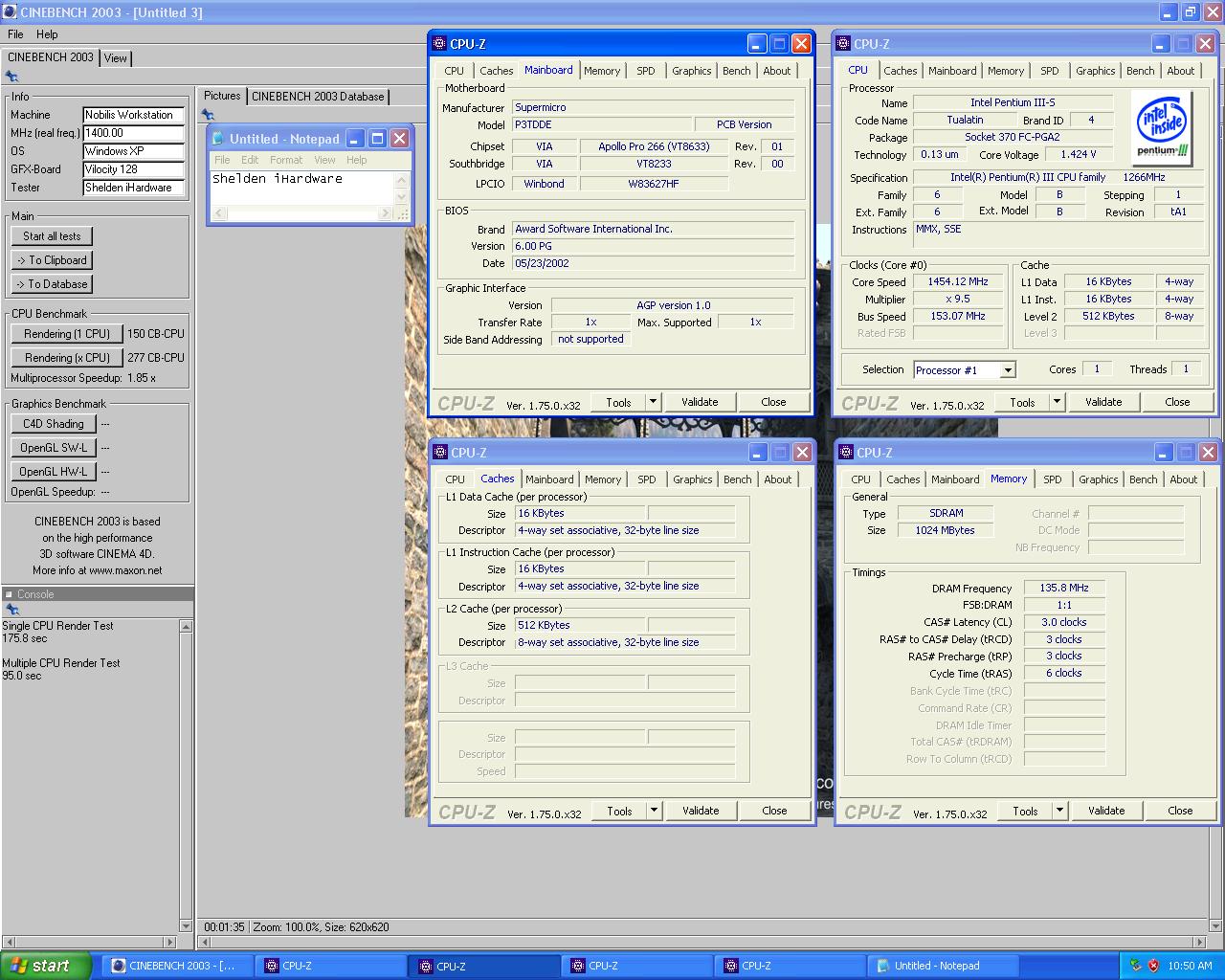The image size is (1225, 980).
Task: Click the red shield security tray icon
Action: point(1153,966)
